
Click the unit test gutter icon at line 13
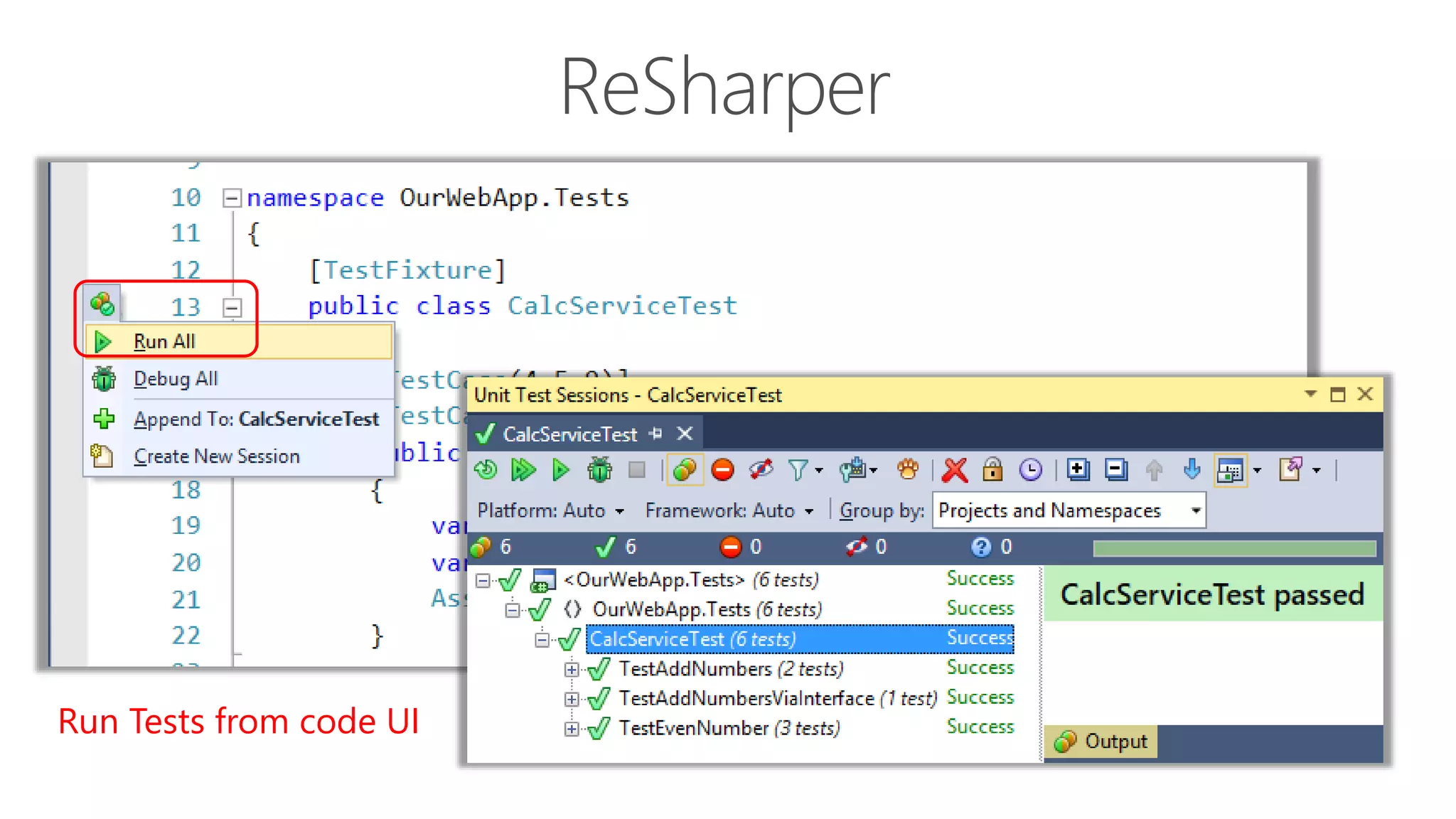click(102, 304)
